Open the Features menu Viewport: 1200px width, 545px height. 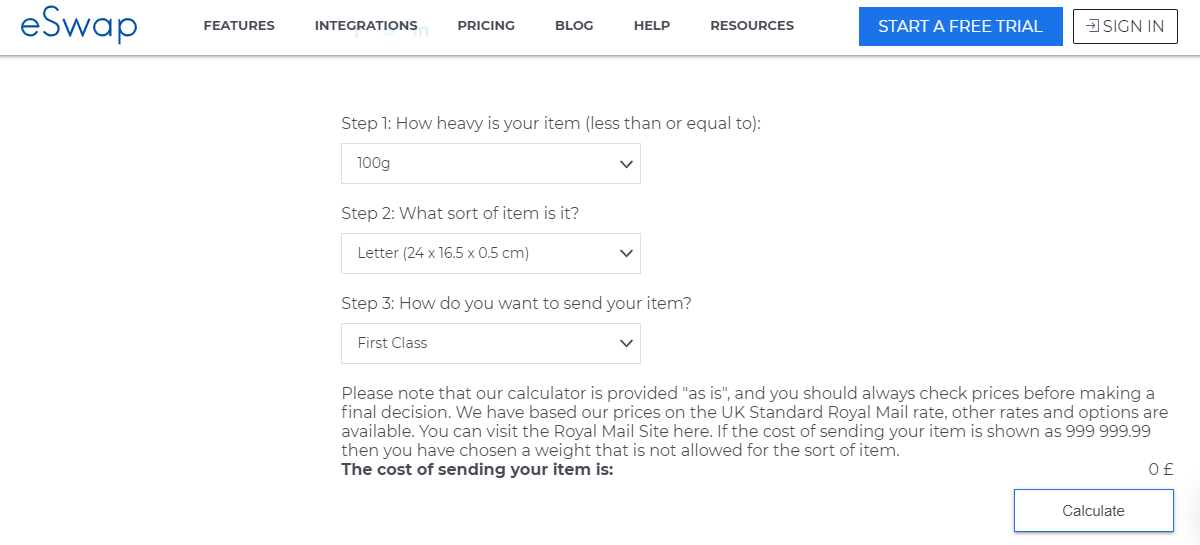(239, 26)
